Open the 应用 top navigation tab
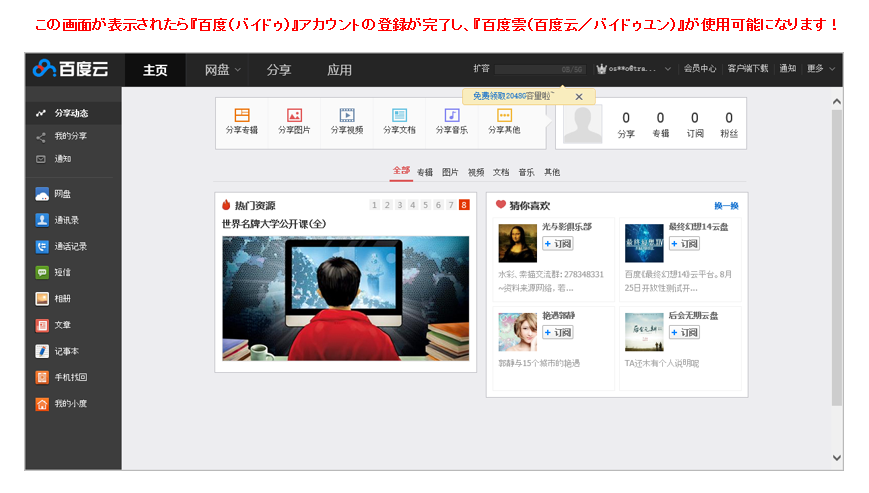 click(339, 70)
